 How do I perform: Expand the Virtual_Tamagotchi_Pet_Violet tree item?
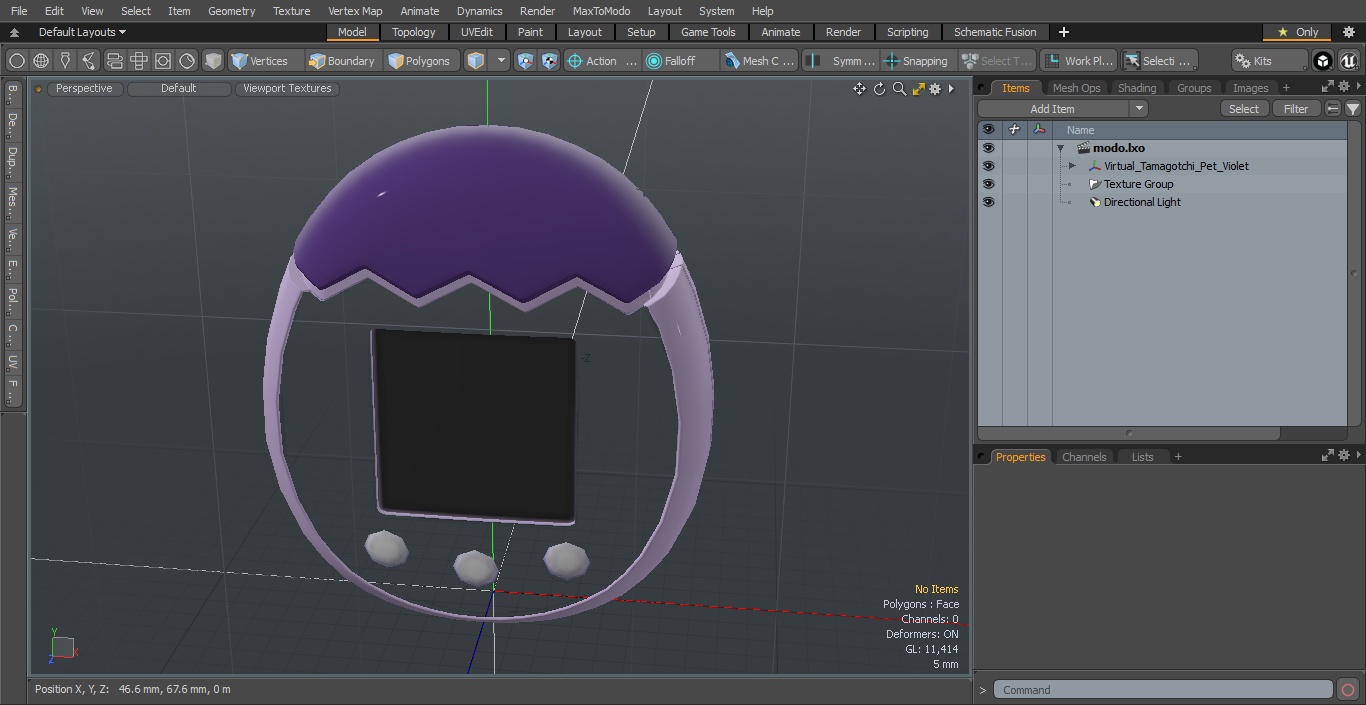pos(1072,166)
